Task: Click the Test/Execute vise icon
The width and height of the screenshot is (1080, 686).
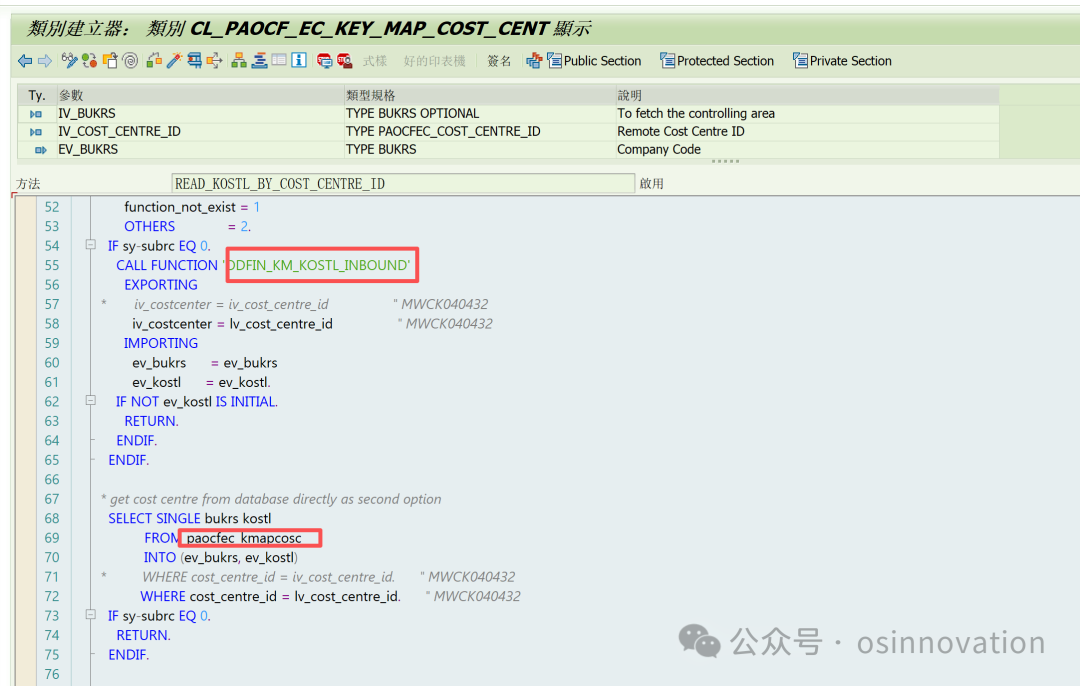Action: pos(195,61)
